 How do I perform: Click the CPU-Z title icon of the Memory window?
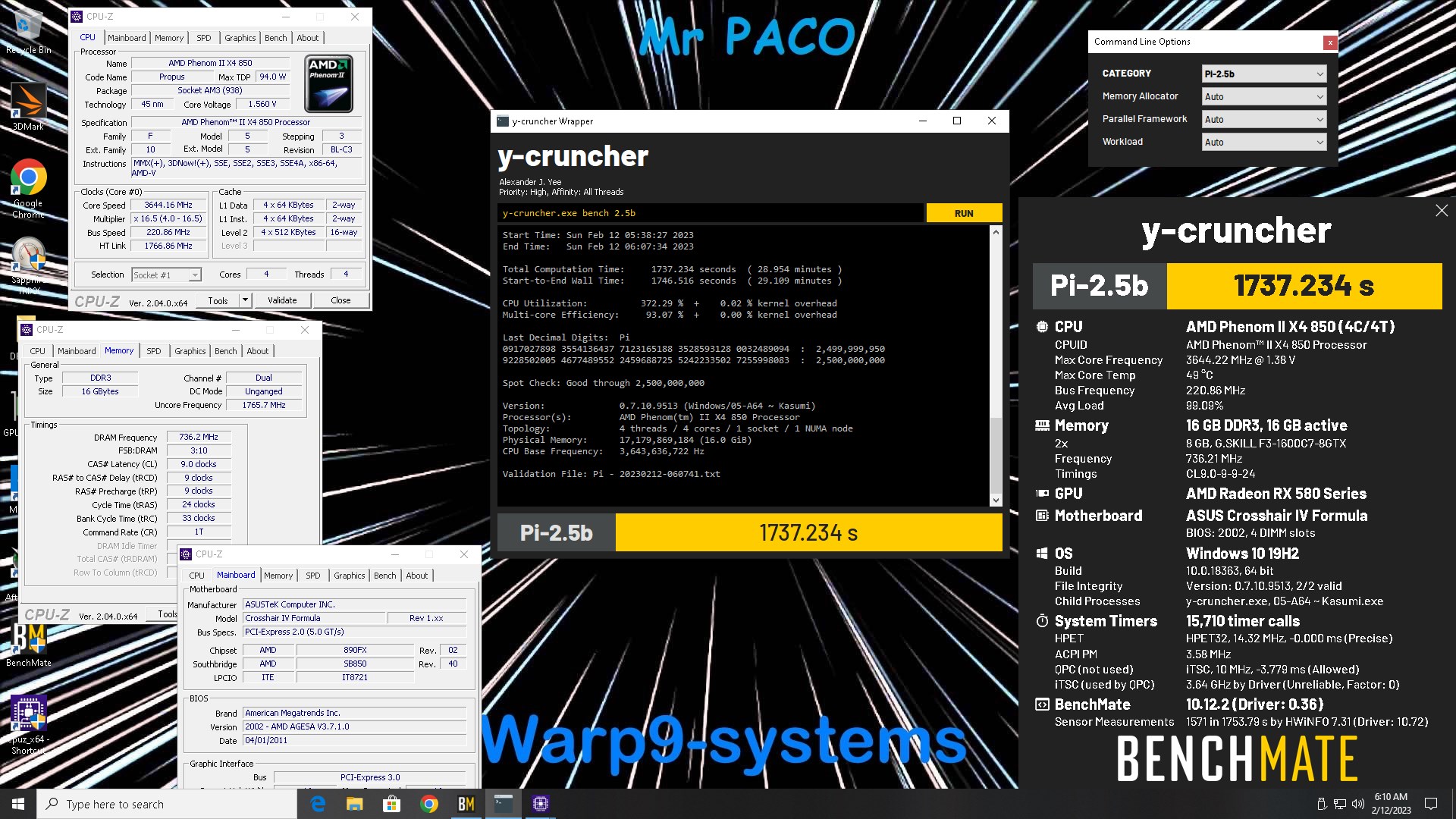27,330
